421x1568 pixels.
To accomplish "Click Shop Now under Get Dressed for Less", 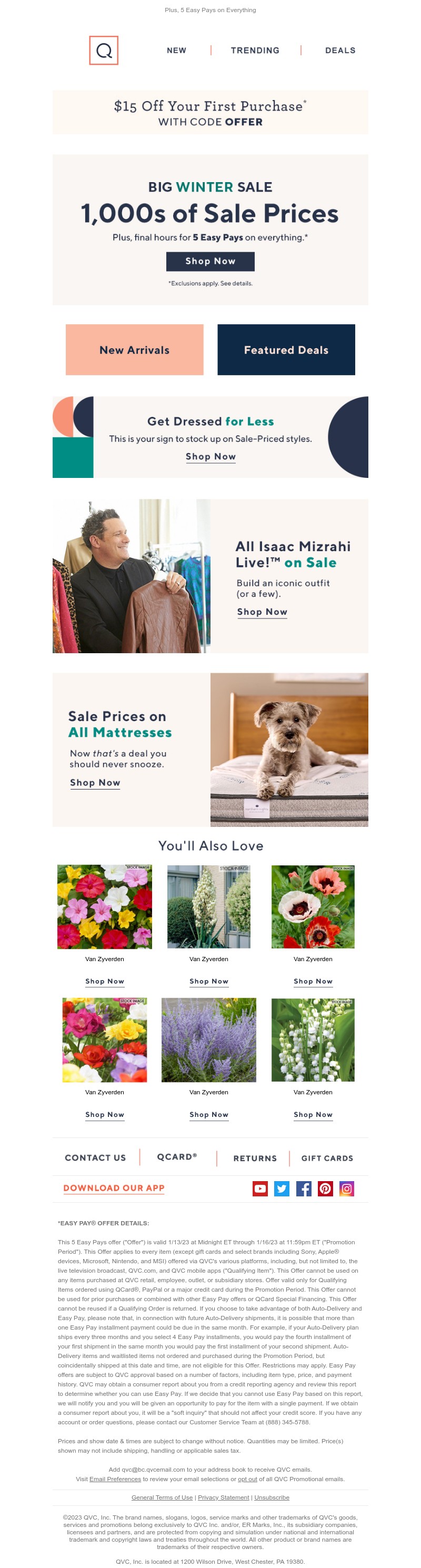I will [210, 457].
